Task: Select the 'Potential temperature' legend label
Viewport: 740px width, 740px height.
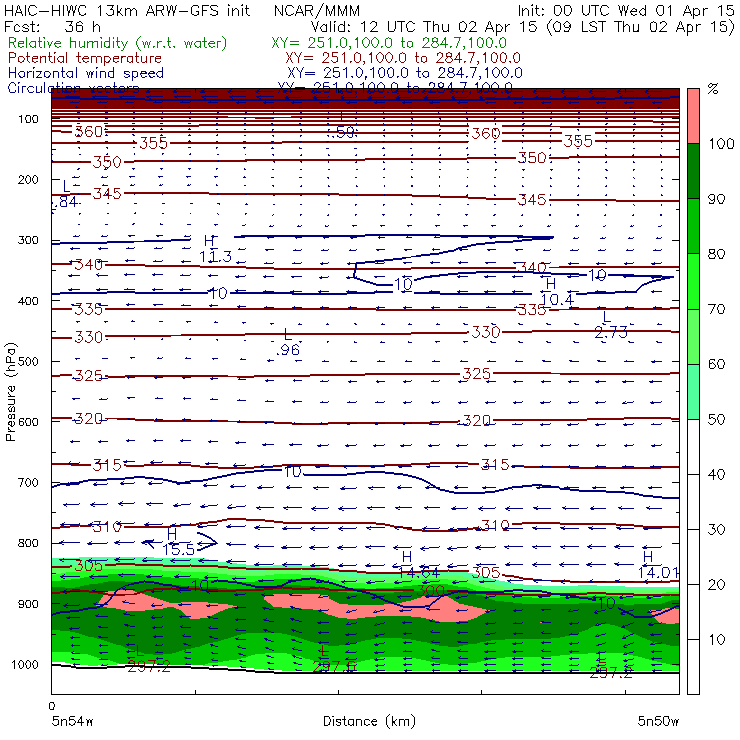Action: tap(85, 58)
